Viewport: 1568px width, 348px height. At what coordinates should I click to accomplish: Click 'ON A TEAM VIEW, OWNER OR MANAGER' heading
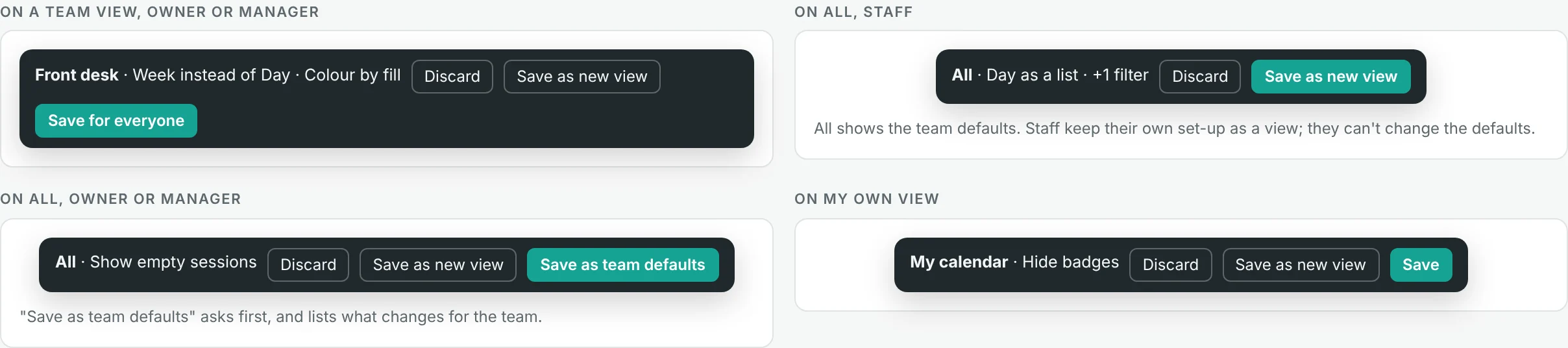(x=160, y=12)
